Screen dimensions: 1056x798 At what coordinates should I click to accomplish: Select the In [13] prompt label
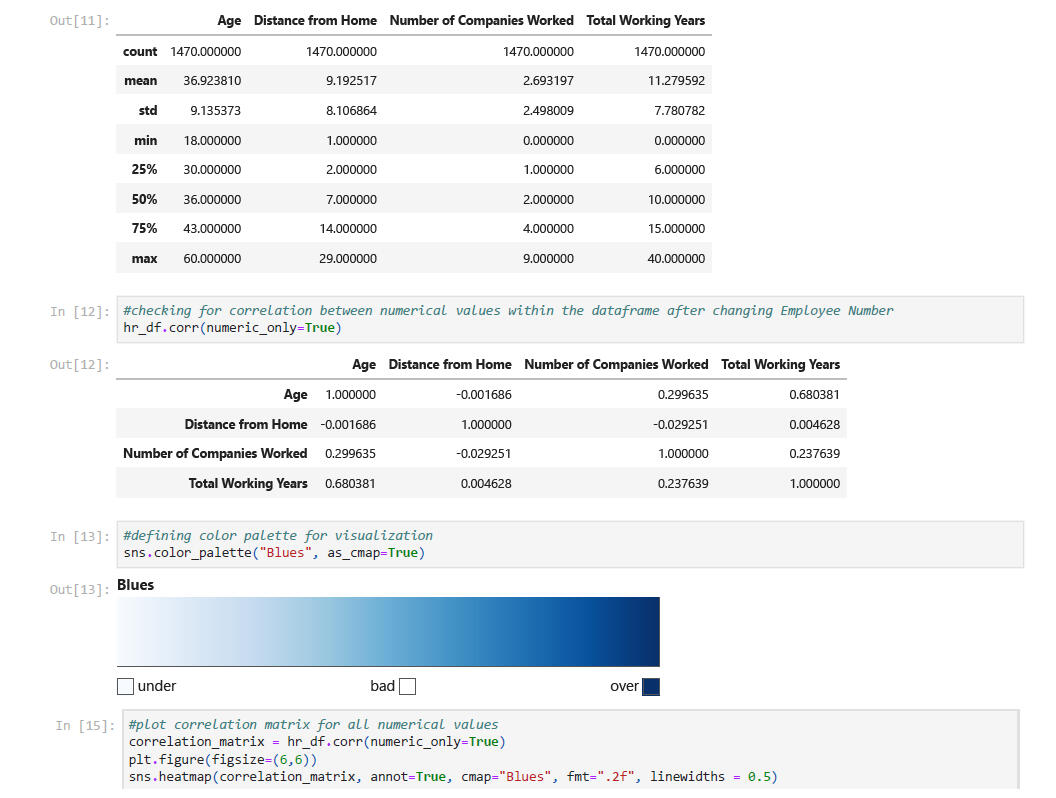pyautogui.click(x=79, y=536)
